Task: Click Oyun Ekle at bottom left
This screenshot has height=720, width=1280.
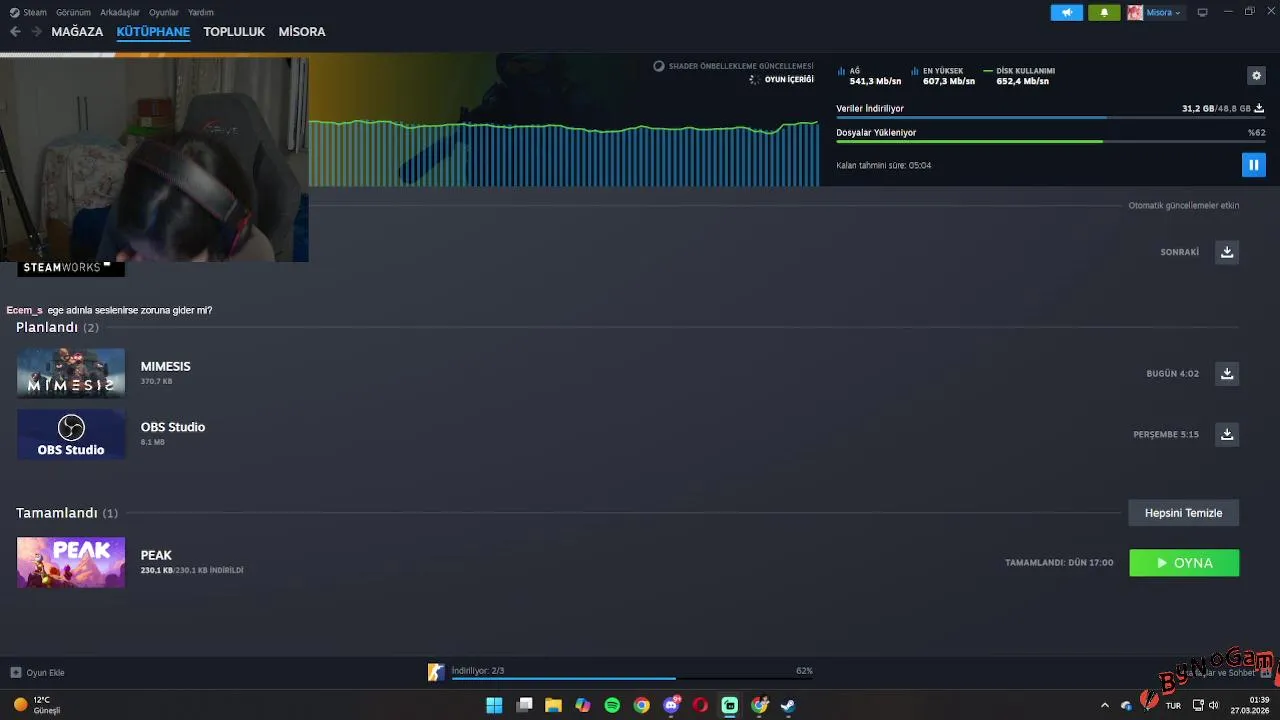Action: tap(38, 673)
